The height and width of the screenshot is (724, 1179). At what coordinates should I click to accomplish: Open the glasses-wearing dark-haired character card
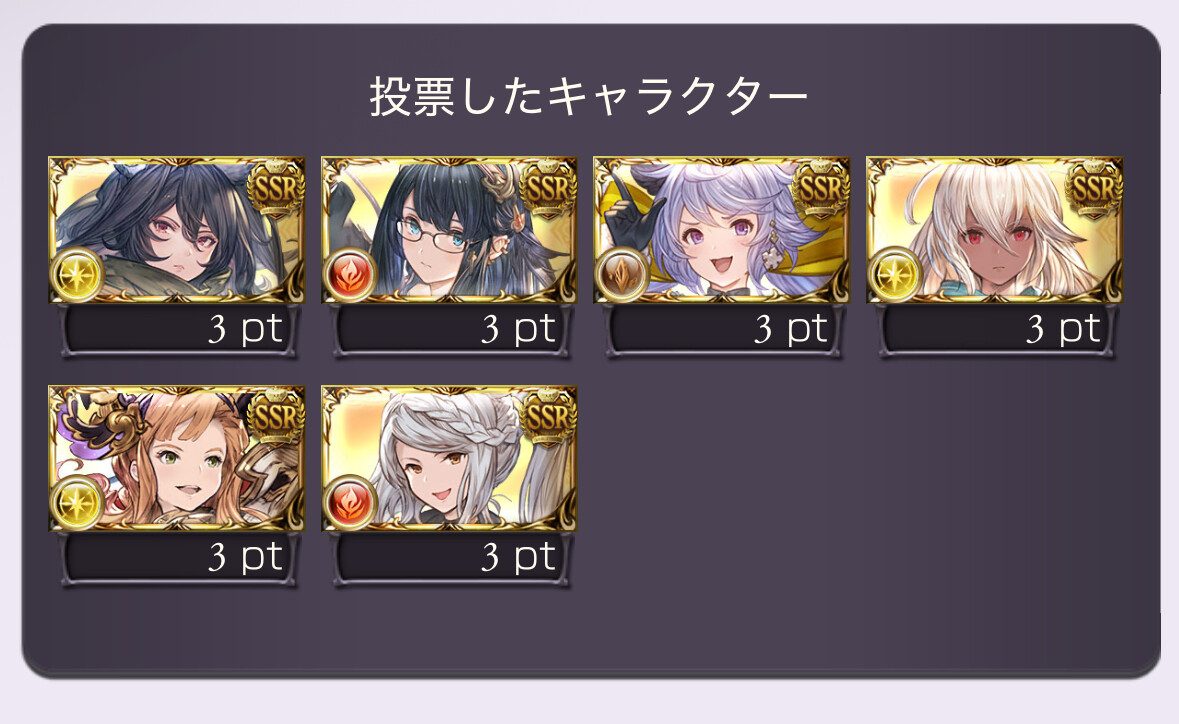click(x=450, y=230)
